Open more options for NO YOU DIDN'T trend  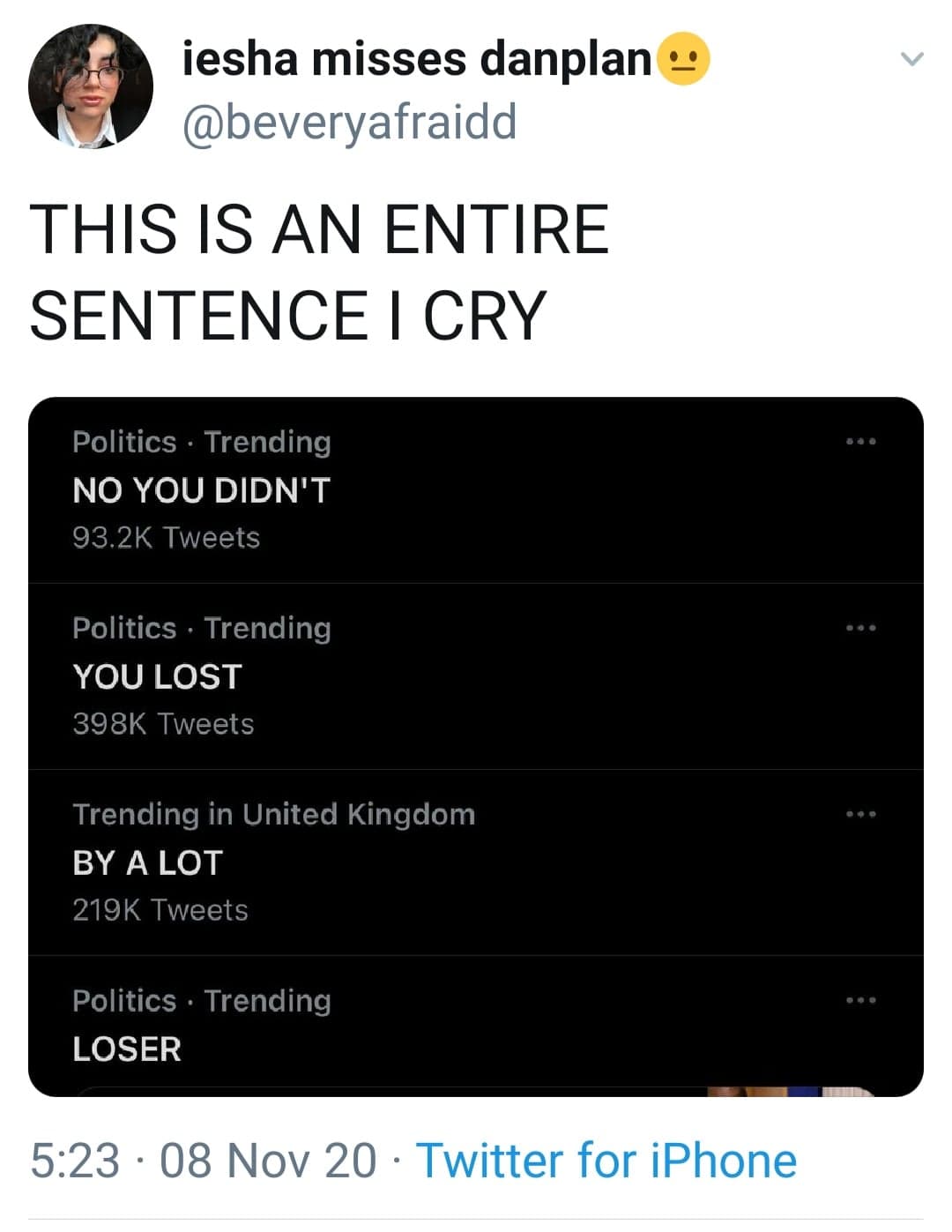pyautogui.click(x=860, y=441)
